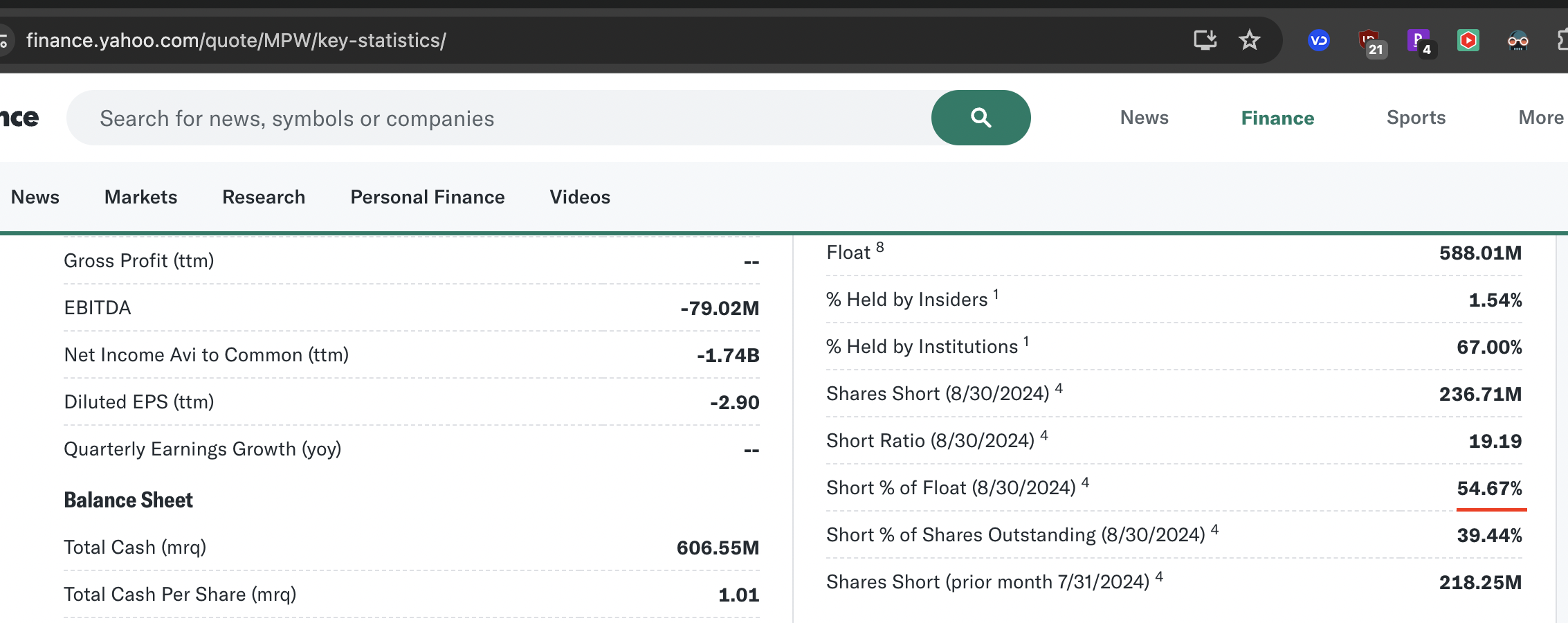
Task: Open the Videos section link
Action: click(580, 197)
